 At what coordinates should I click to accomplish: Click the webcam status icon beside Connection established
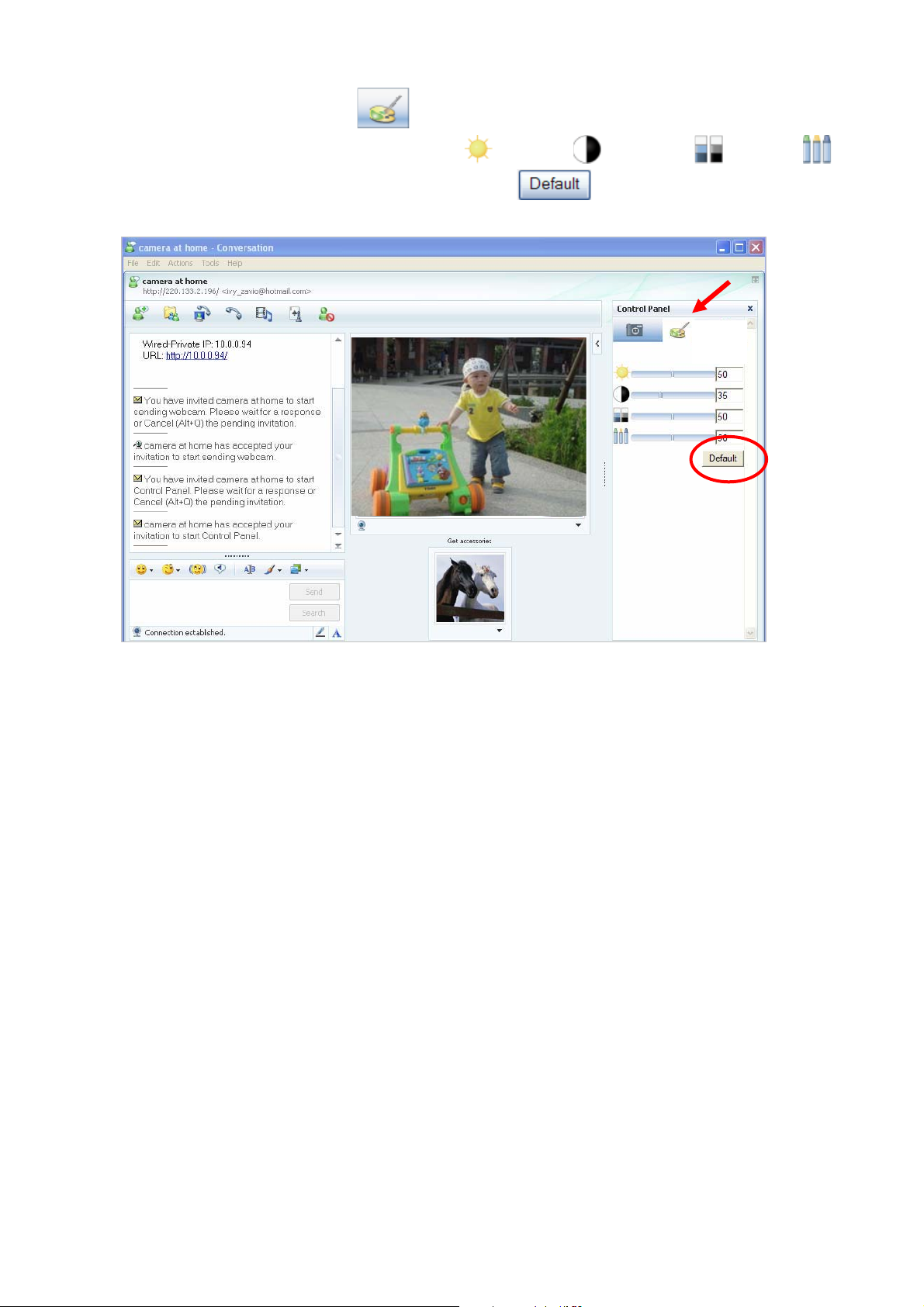137,632
